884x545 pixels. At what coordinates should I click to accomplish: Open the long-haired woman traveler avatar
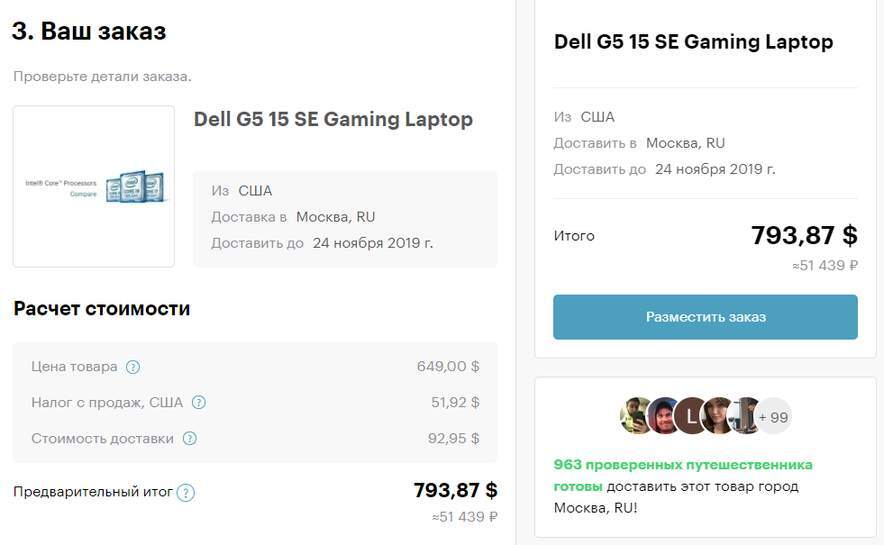[718, 415]
